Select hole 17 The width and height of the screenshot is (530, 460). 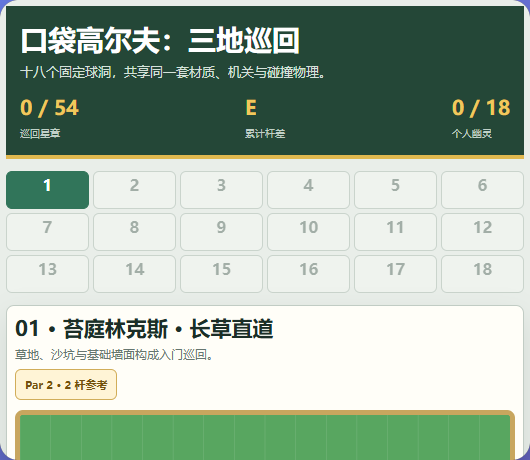395,274
